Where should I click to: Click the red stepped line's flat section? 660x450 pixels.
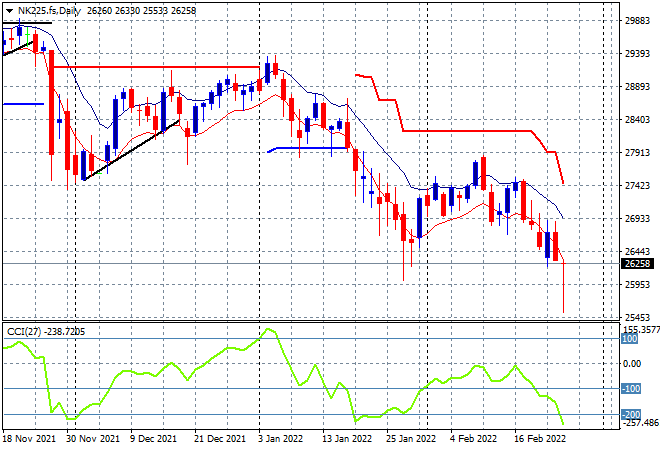point(467,131)
